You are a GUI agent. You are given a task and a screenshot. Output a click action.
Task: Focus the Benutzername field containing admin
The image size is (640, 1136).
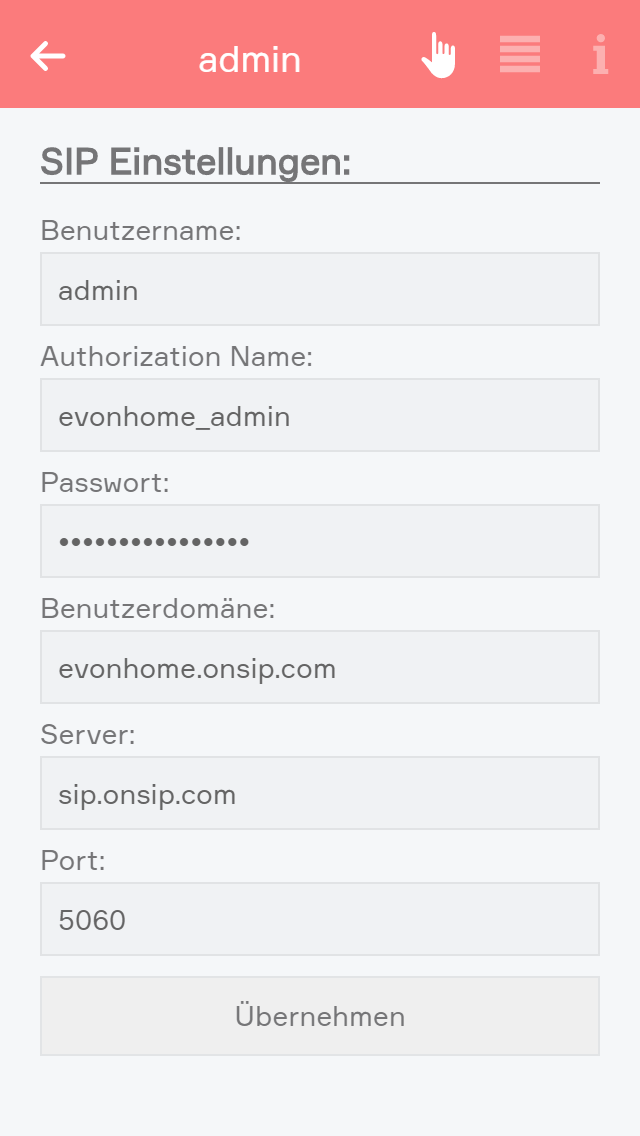pos(320,289)
